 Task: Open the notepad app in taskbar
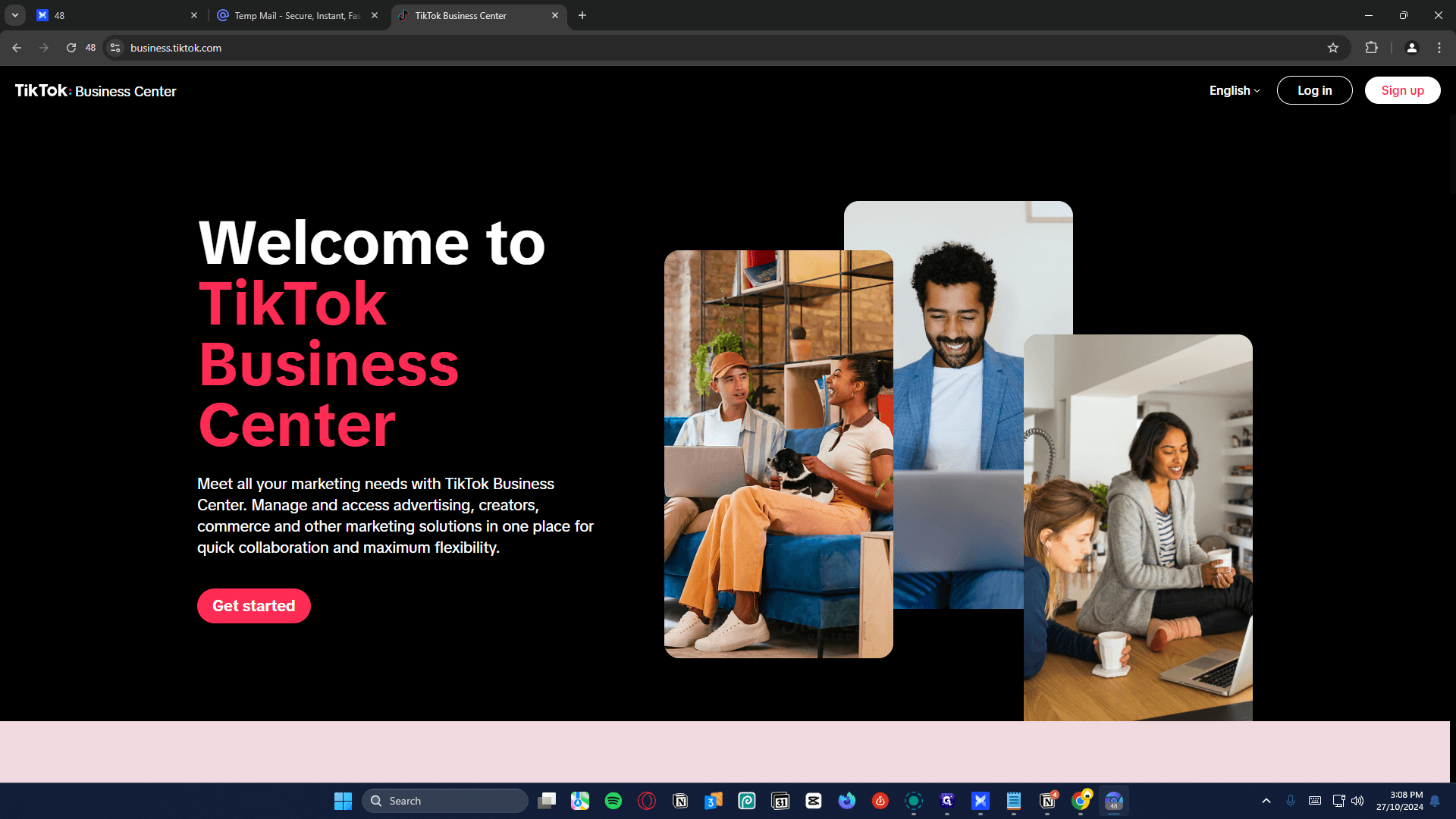point(1014,801)
